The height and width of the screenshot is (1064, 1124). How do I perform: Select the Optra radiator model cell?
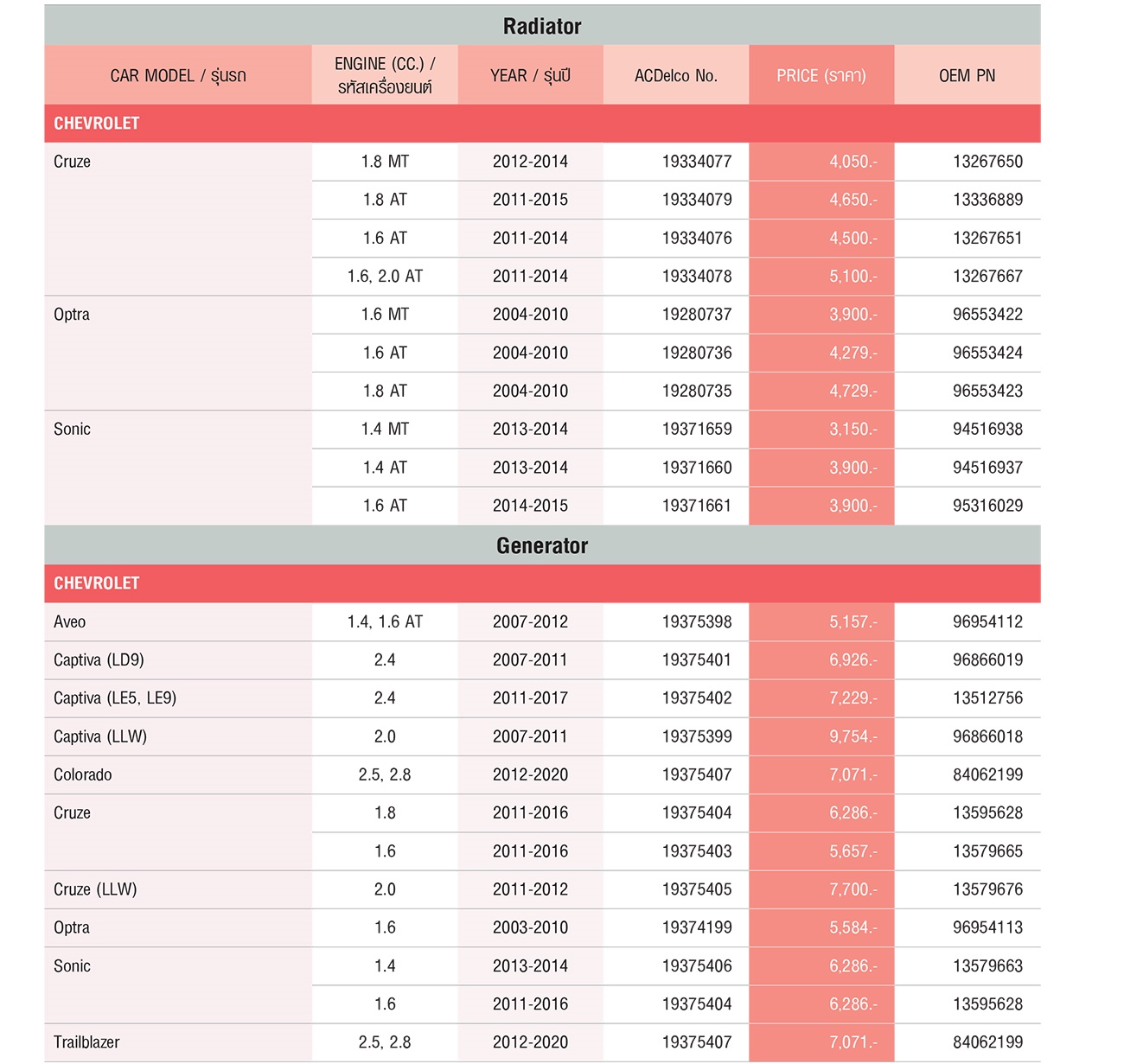[178, 353]
